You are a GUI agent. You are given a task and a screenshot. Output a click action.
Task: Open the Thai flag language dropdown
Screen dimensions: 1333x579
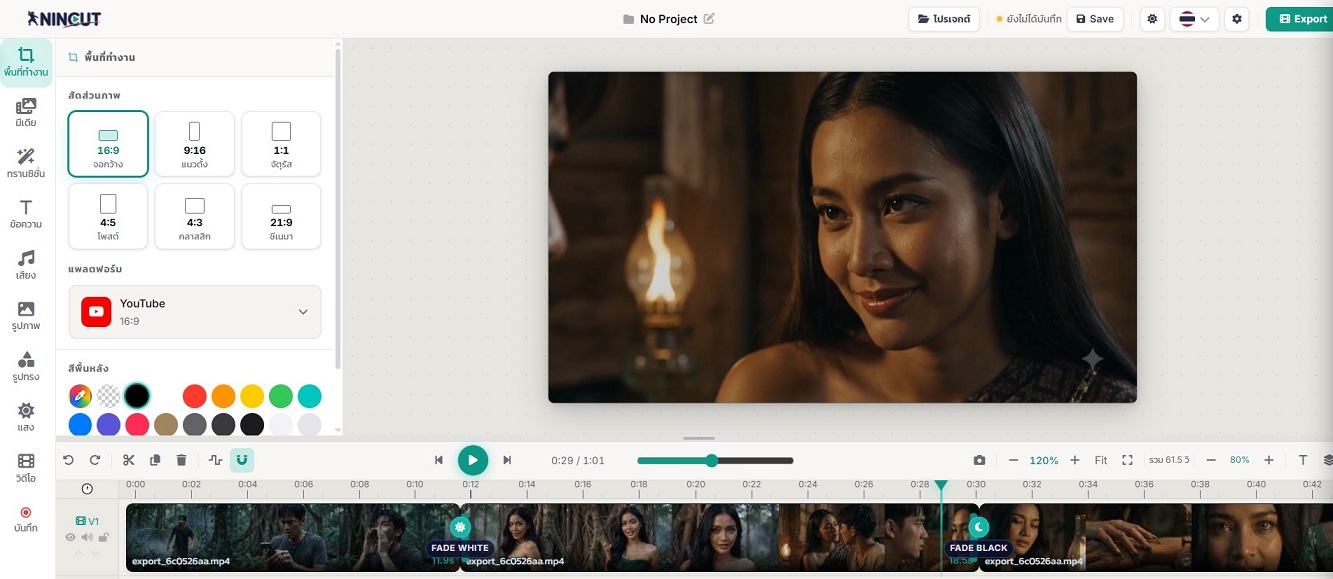tap(1194, 19)
